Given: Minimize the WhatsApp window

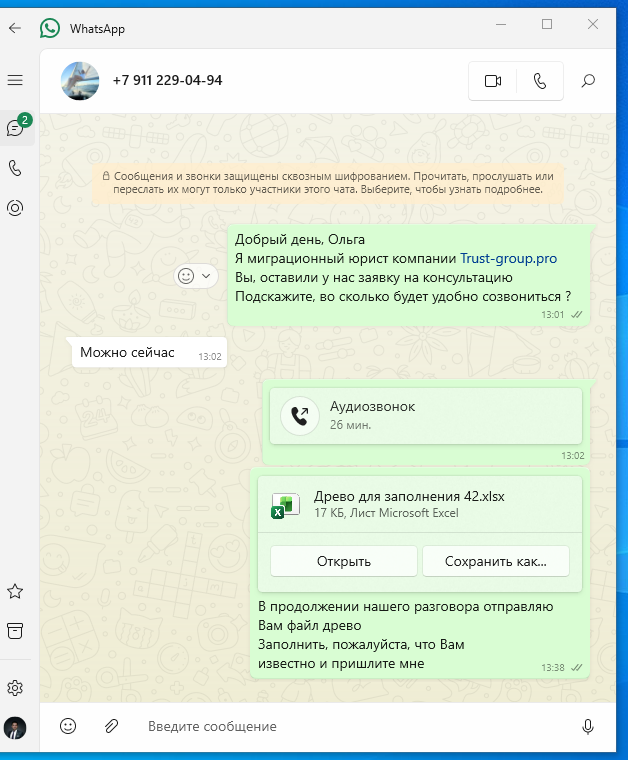Looking at the screenshot, I should tap(501, 24).
